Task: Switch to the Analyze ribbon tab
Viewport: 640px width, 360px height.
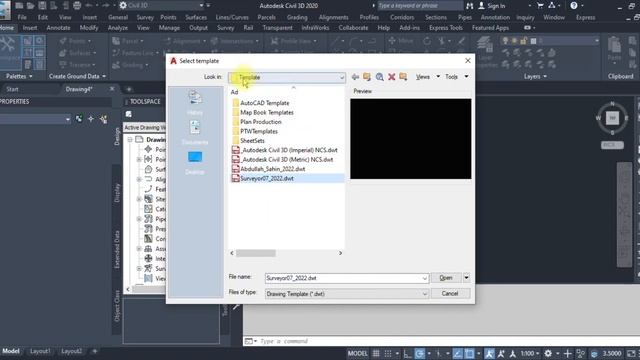Action: click(118, 28)
